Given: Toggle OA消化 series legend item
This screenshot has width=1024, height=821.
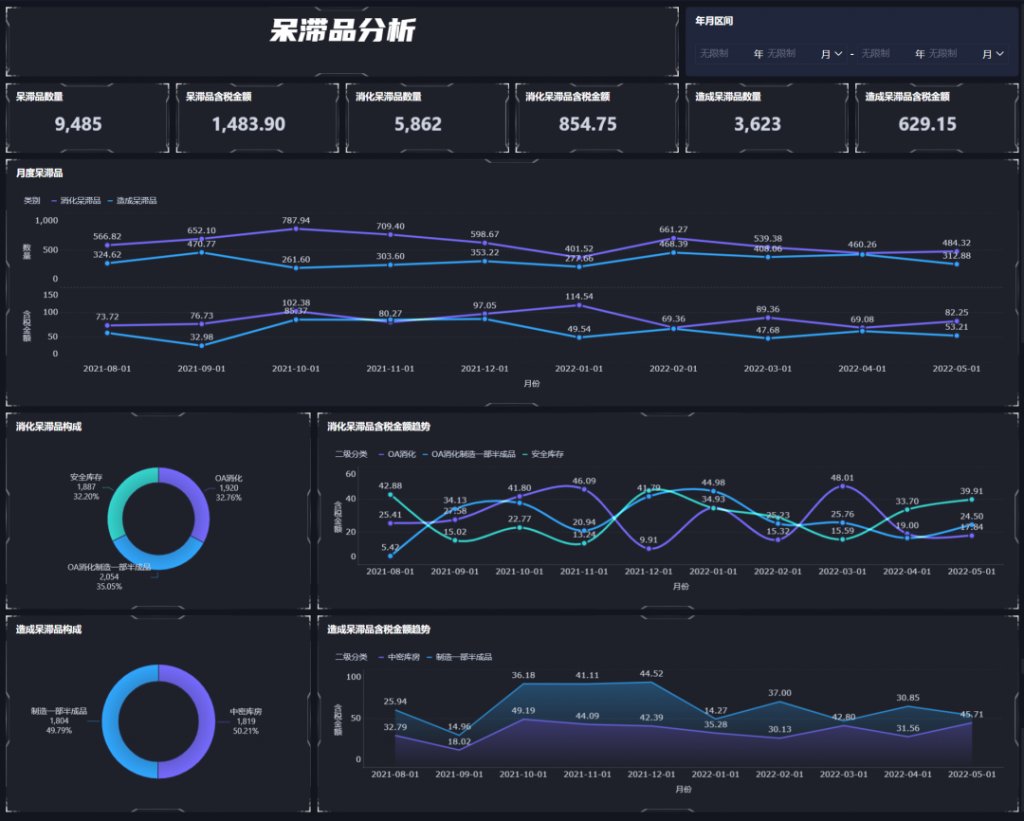Looking at the screenshot, I should [400, 454].
